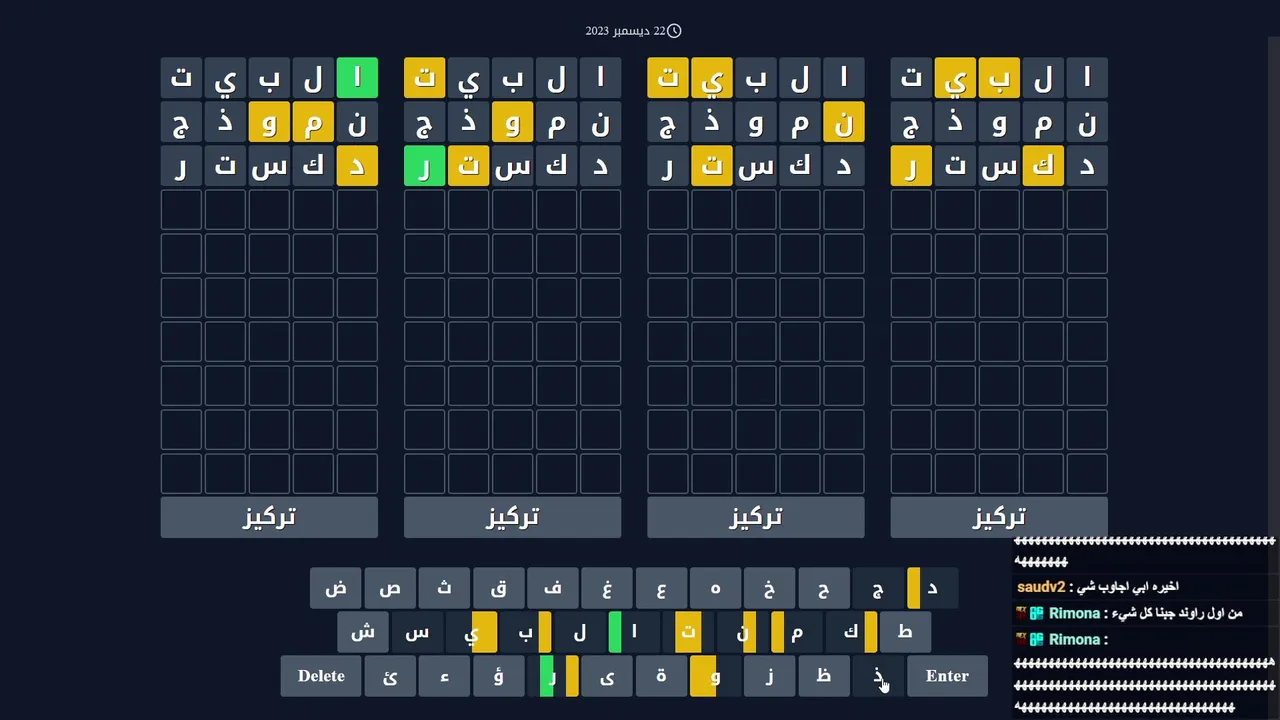Tap the ع key on the keyboard
This screenshot has height=720, width=1280.
click(x=660, y=588)
